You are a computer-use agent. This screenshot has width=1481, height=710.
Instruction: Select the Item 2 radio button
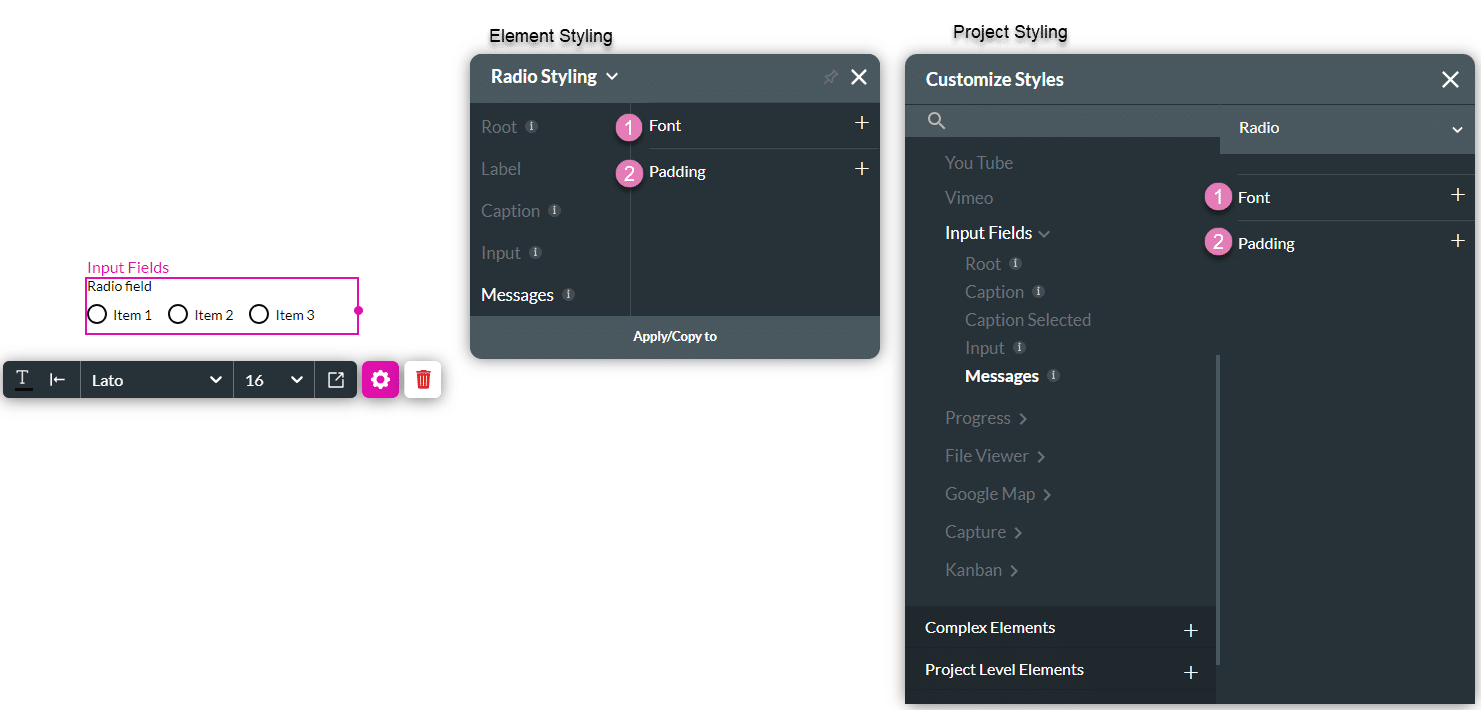tap(178, 313)
